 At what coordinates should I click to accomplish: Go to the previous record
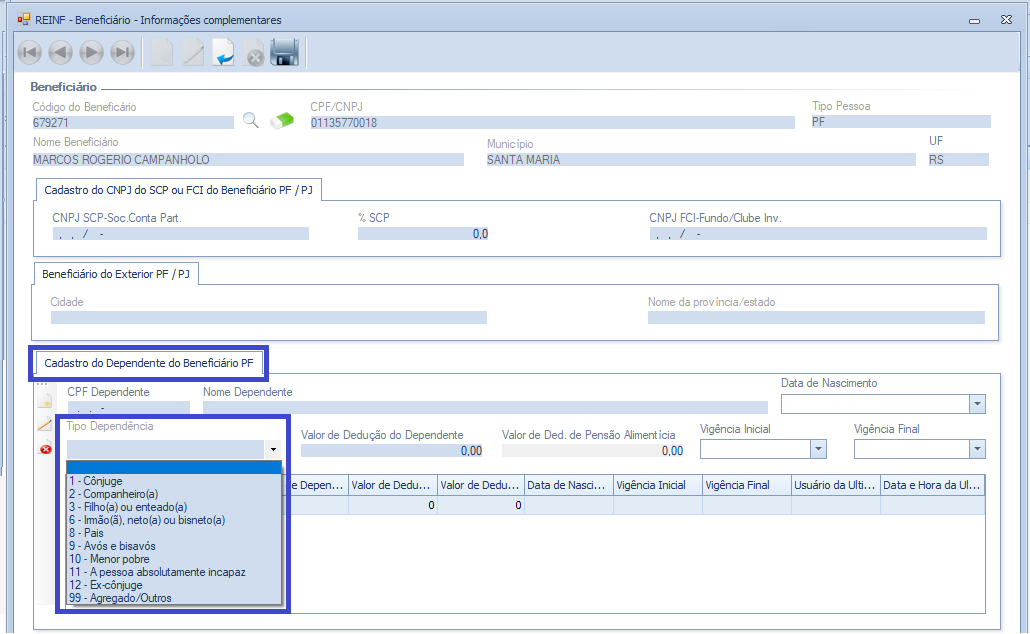(60, 52)
